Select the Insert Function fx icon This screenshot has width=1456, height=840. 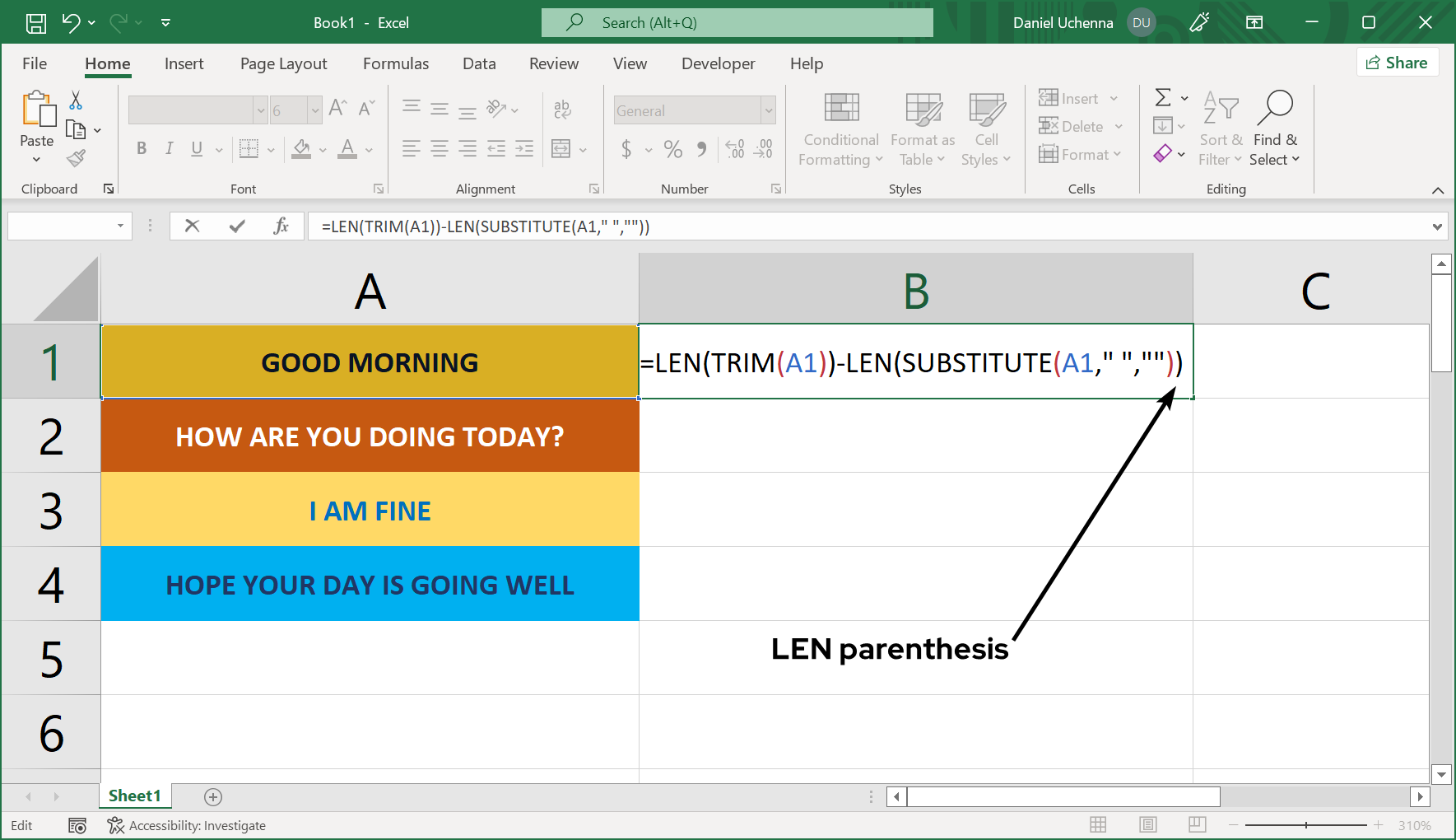coord(281,226)
